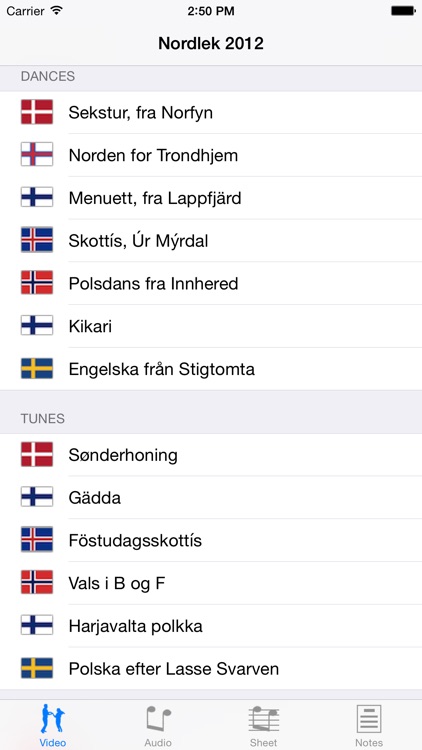Select the tune Föstudagsskottís
This screenshot has height=750, width=422.
point(211,540)
